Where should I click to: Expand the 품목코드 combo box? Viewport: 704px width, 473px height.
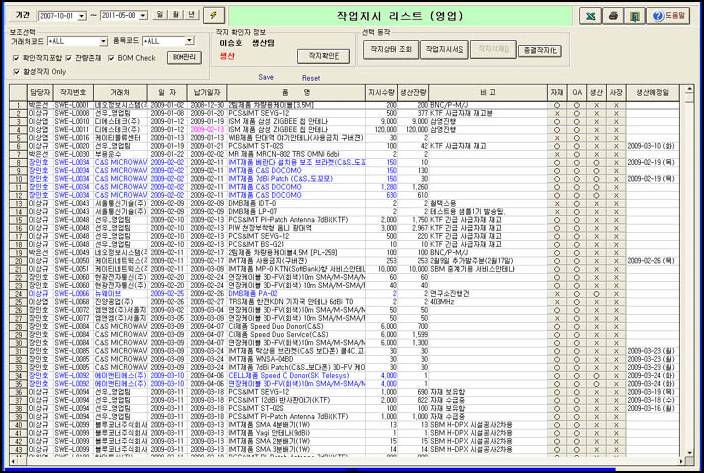pos(190,41)
